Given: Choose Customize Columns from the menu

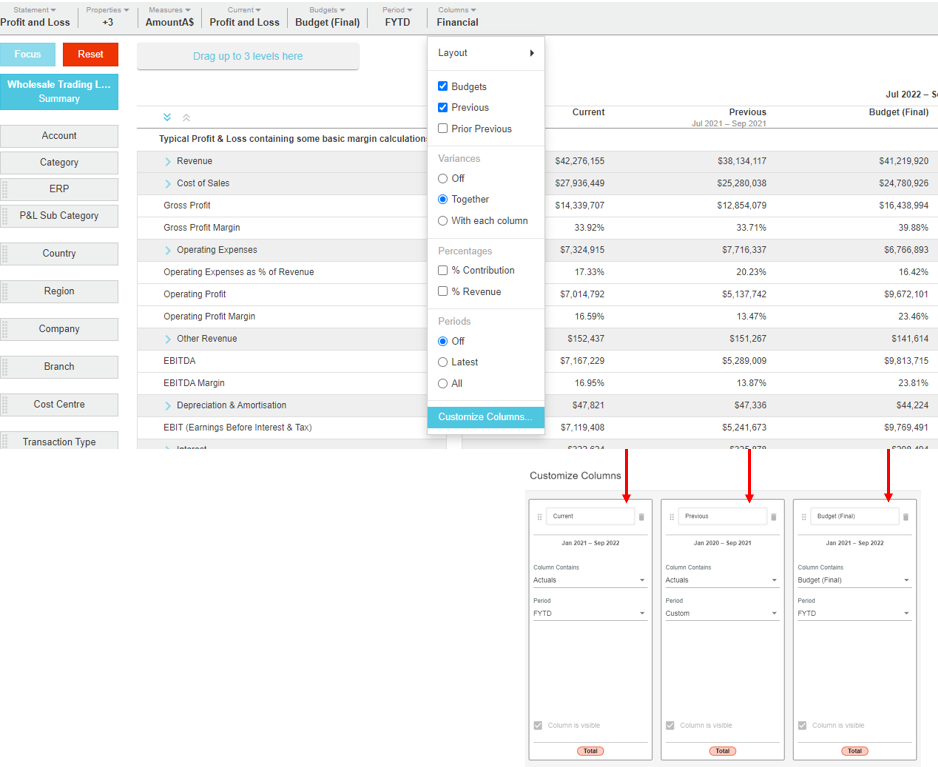Looking at the screenshot, I should (x=485, y=417).
